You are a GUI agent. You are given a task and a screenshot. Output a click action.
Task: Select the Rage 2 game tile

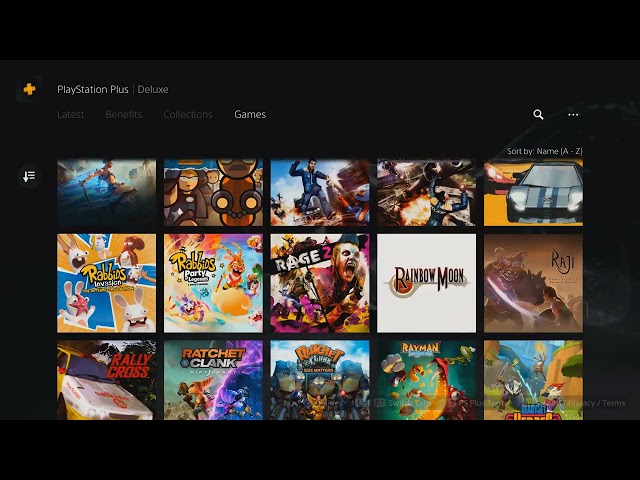tap(320, 283)
